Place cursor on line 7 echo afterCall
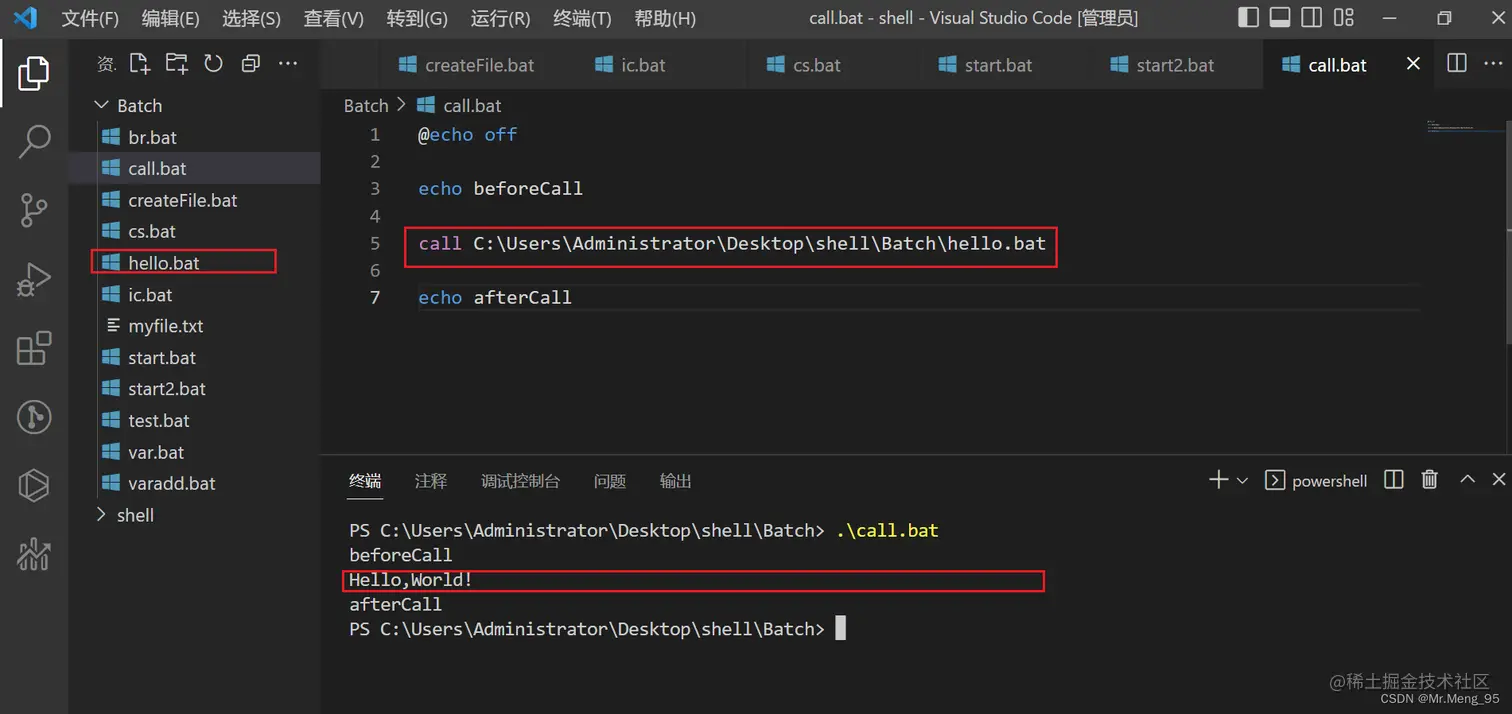Screen dimensions: 1512x714 (x=495, y=297)
